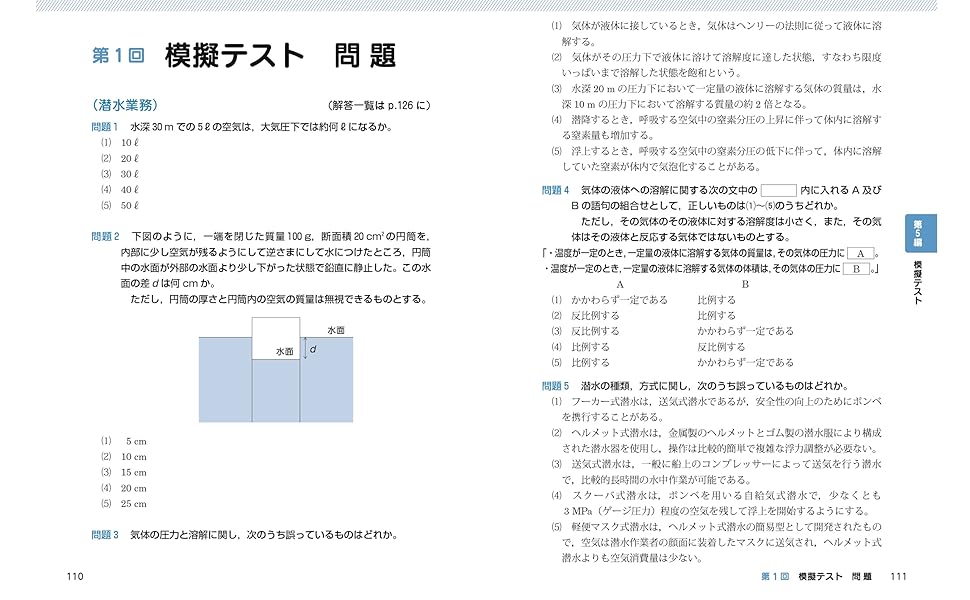Select the section heading '(潜水業務)'
The height and width of the screenshot is (600, 970).
coord(125,105)
